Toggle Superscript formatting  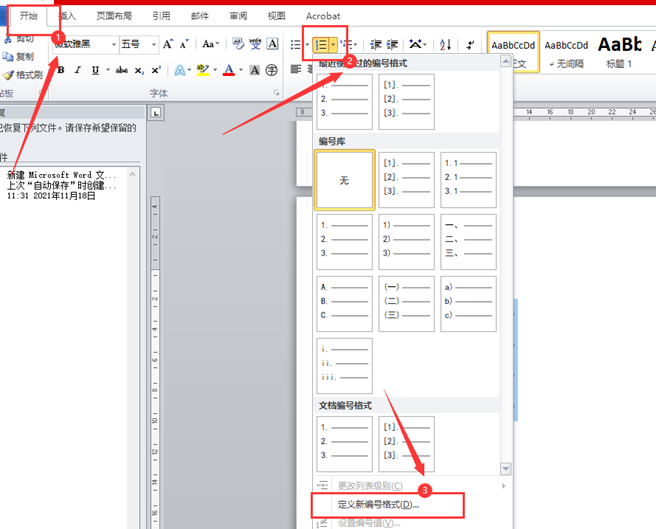(156, 70)
